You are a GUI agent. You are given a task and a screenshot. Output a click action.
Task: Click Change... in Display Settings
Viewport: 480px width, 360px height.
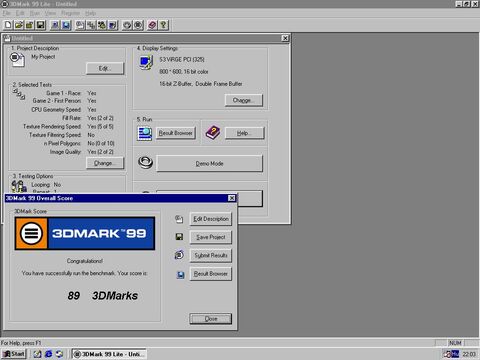click(x=244, y=100)
